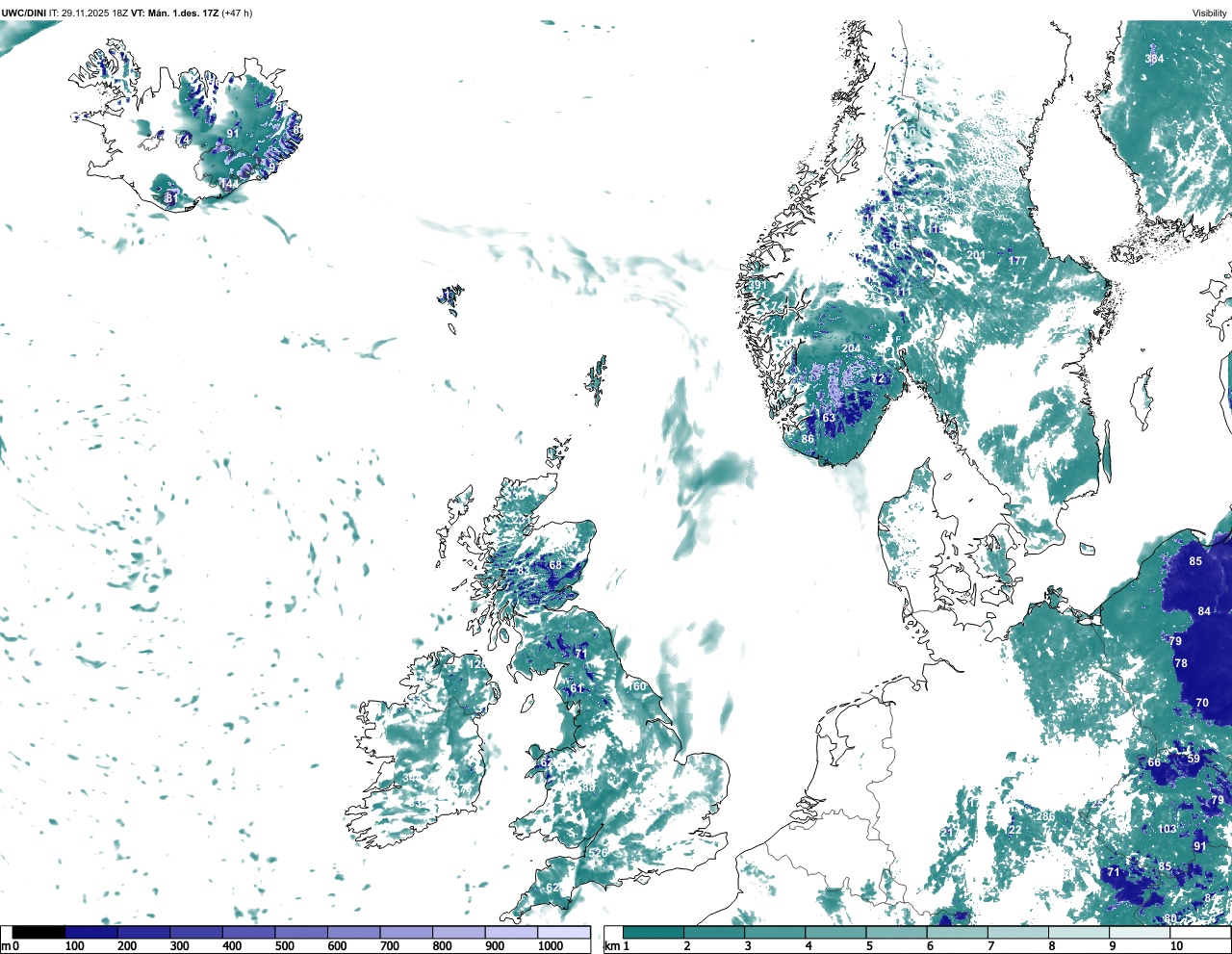1232x954 pixels.
Task: Click the visibility value '88' in central England
Action: (588, 787)
